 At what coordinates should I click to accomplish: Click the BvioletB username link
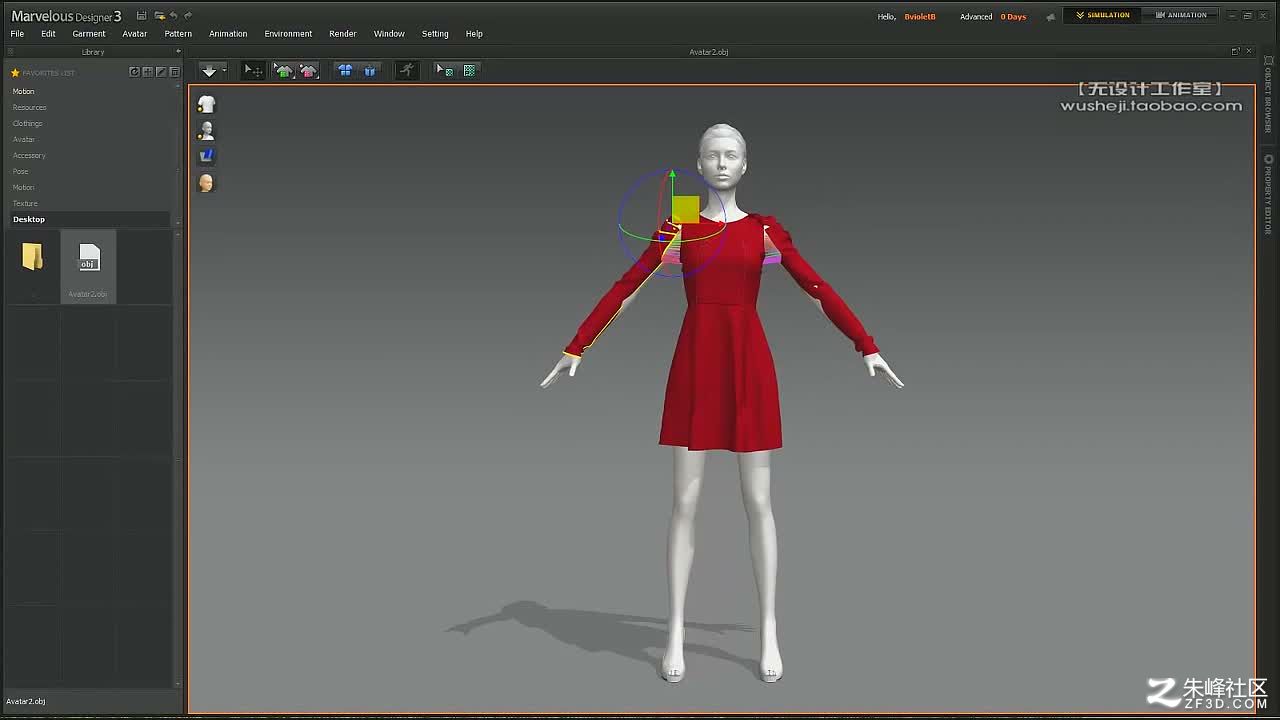click(x=920, y=17)
